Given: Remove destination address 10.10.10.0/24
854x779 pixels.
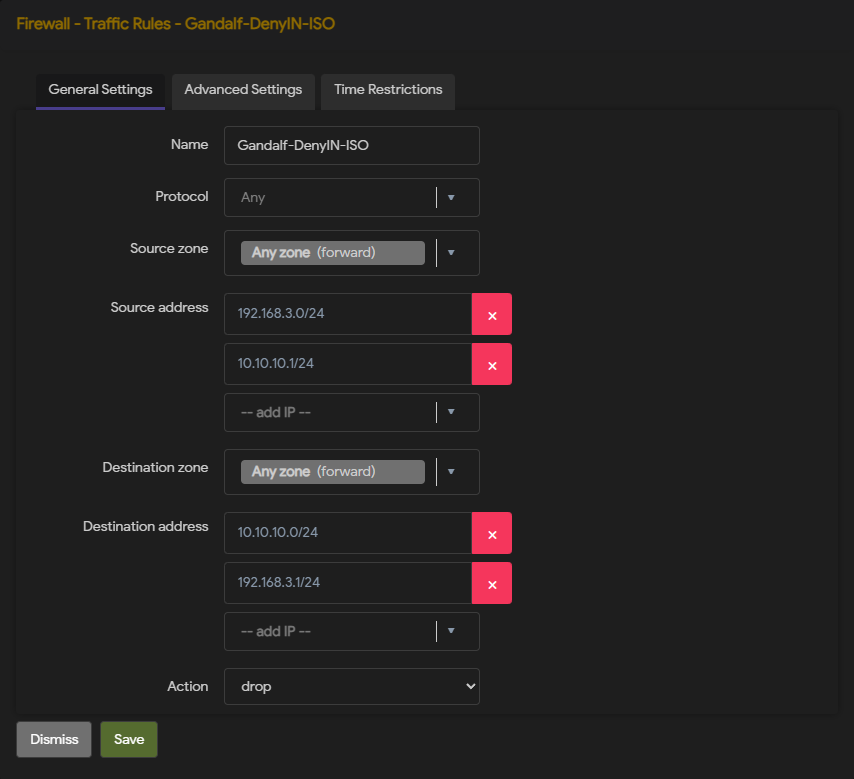Looking at the screenshot, I should pos(491,533).
